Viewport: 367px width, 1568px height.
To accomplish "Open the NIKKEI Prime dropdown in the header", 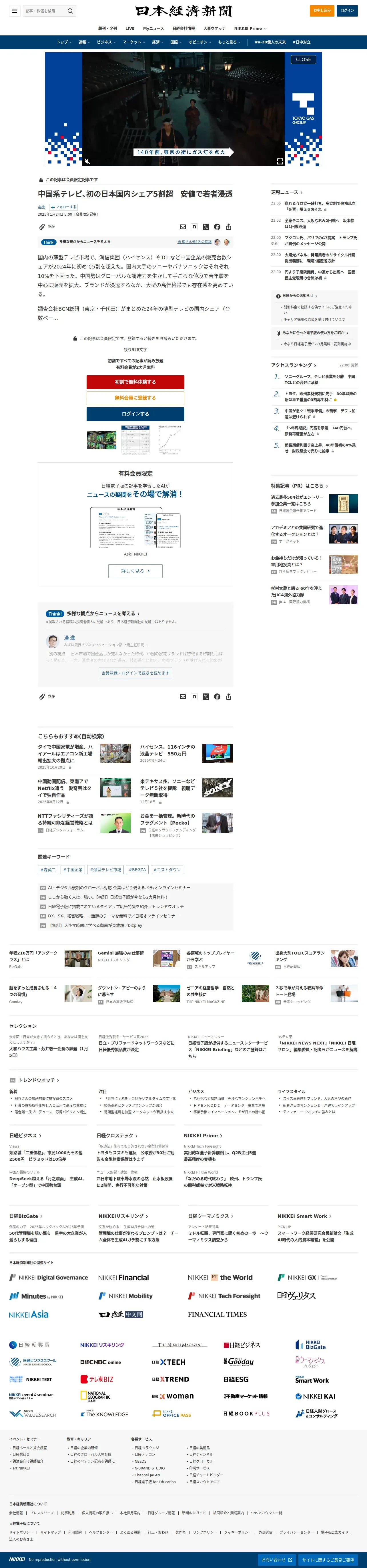I will [x=251, y=29].
